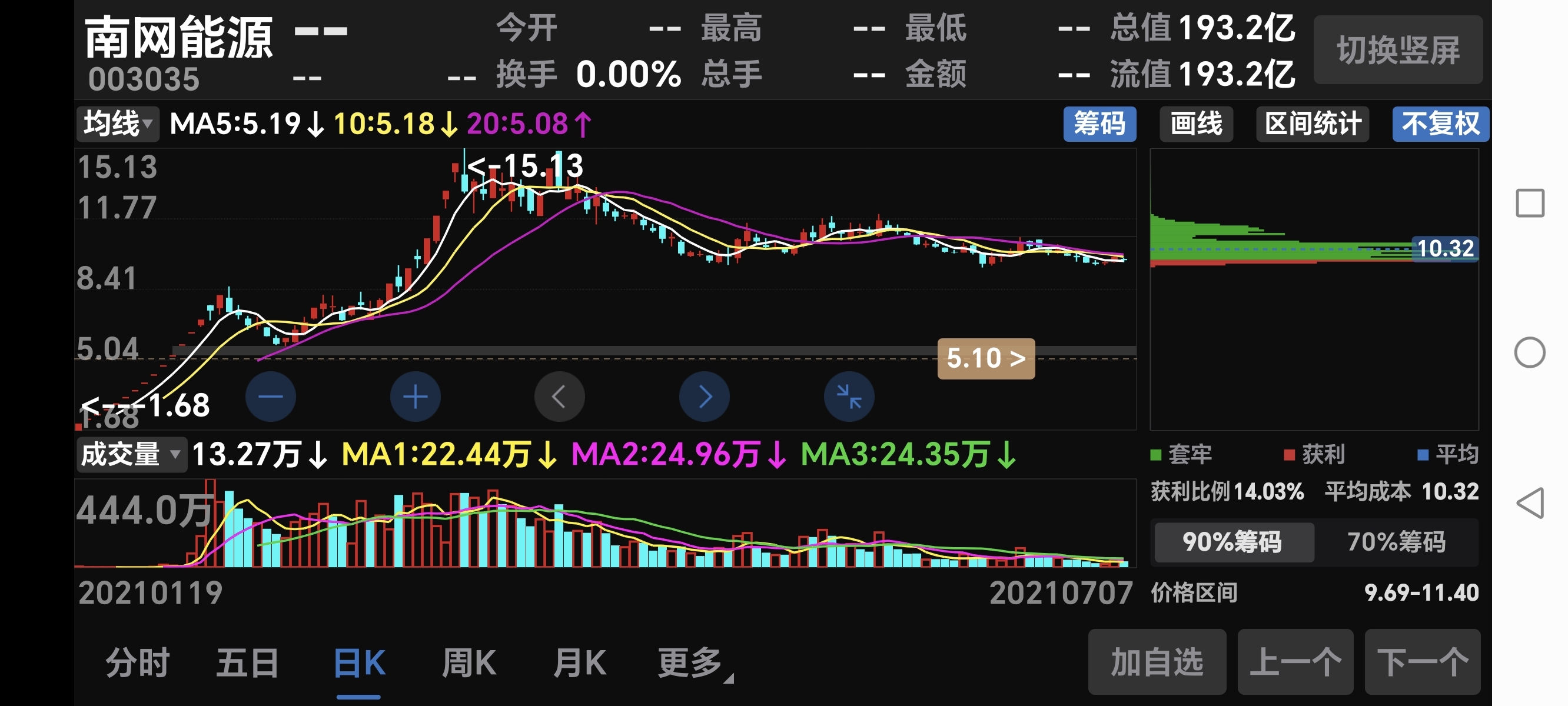The image size is (1568, 706).
Task: Open the 均线 indicator dropdown
Action: (118, 124)
